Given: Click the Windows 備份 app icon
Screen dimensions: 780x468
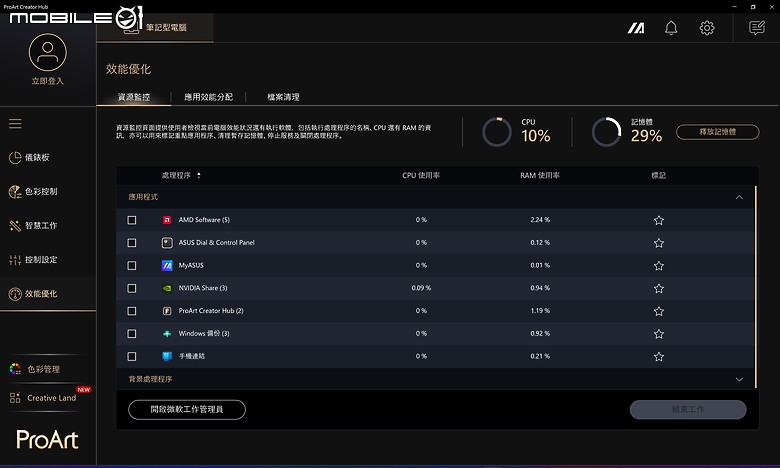Looking at the screenshot, I should point(167,334).
